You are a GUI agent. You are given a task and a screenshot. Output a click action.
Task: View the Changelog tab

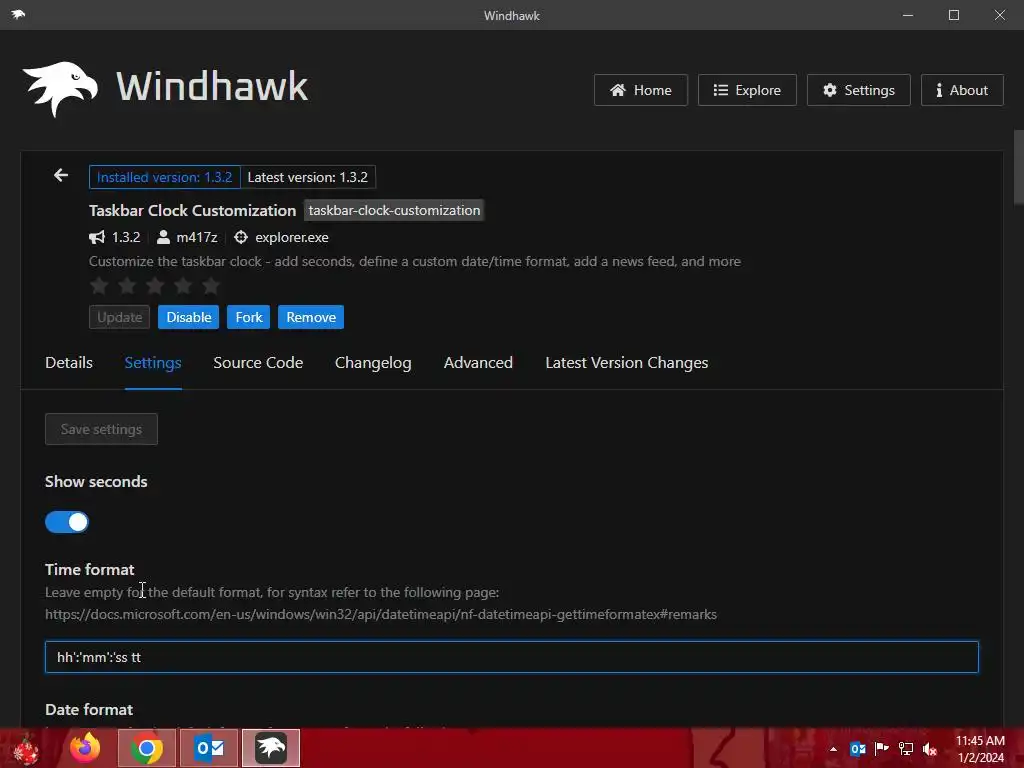pyautogui.click(x=373, y=362)
